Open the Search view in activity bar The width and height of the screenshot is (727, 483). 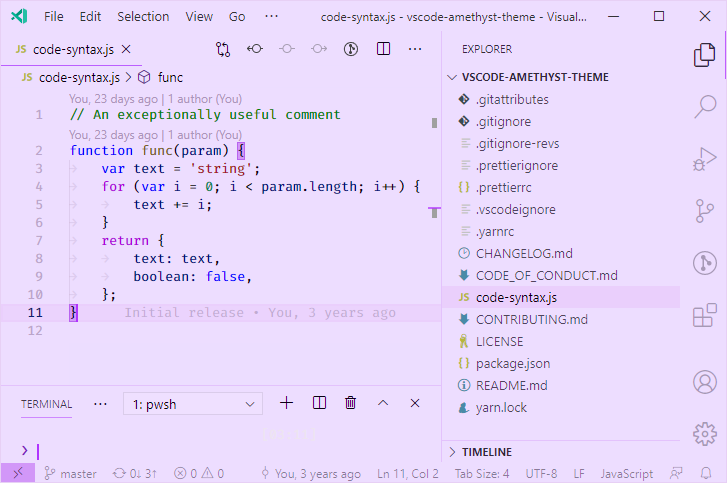705,107
